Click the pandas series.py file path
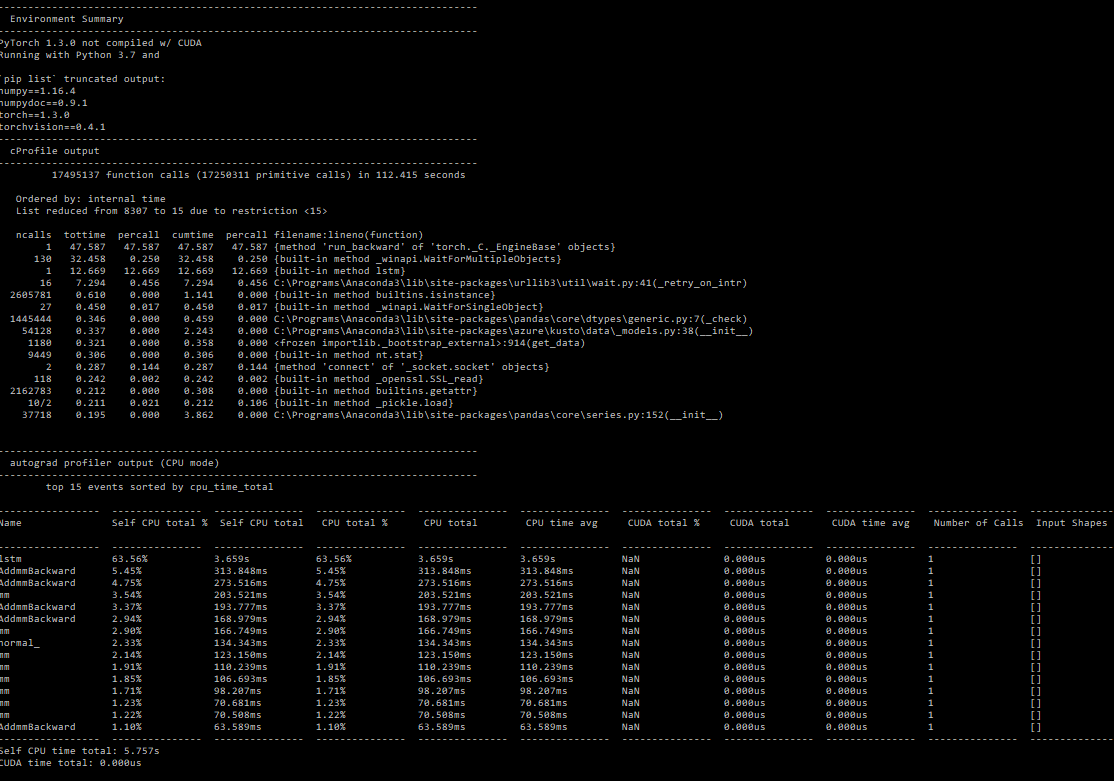Viewport: 1114px width, 781px height. 498,415
